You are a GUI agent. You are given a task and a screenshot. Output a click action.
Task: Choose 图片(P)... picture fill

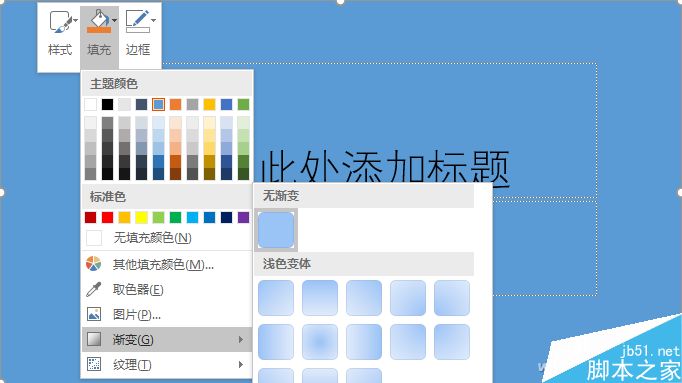[167, 314]
